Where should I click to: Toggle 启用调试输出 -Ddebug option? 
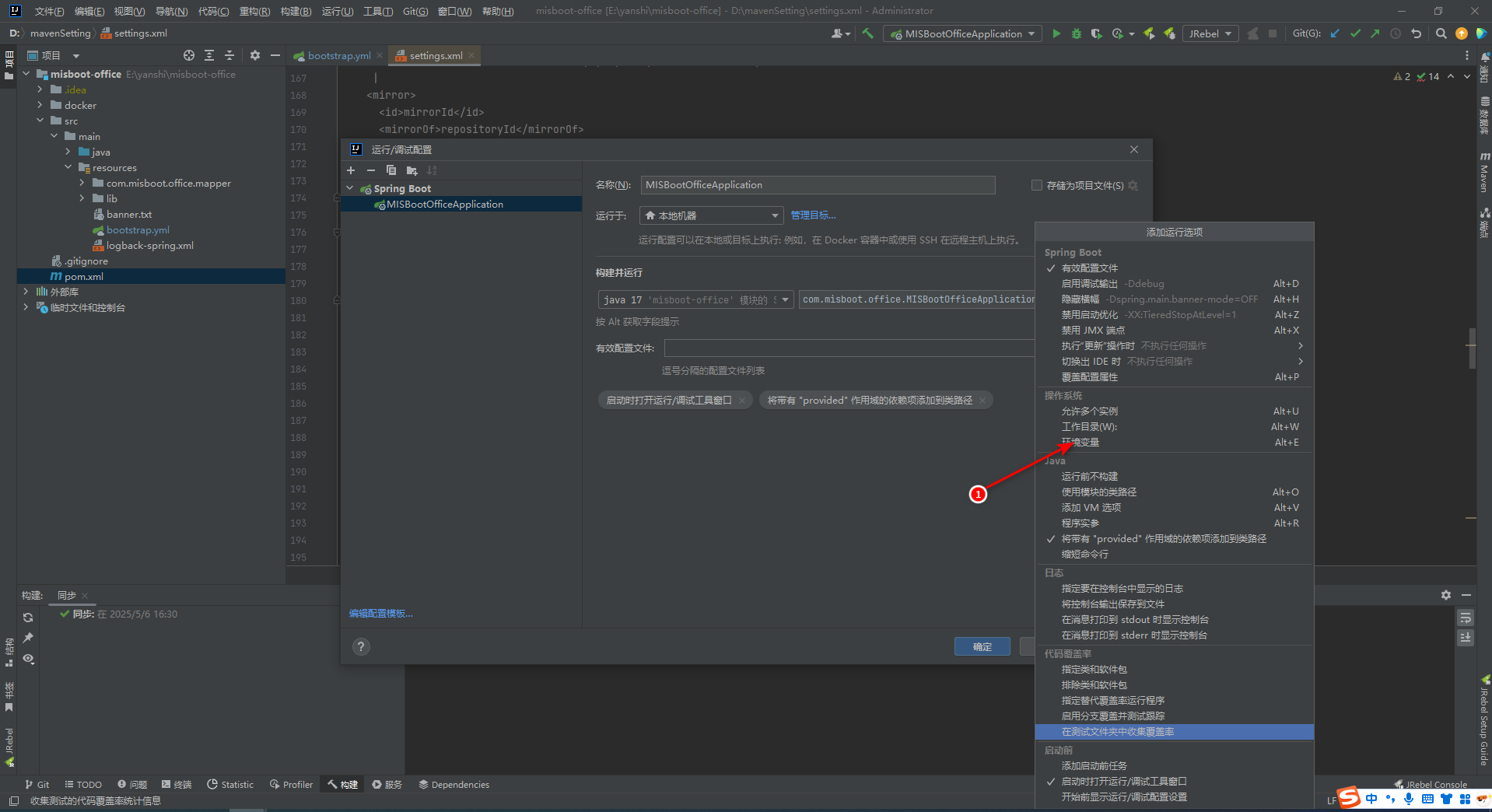click(1175, 284)
